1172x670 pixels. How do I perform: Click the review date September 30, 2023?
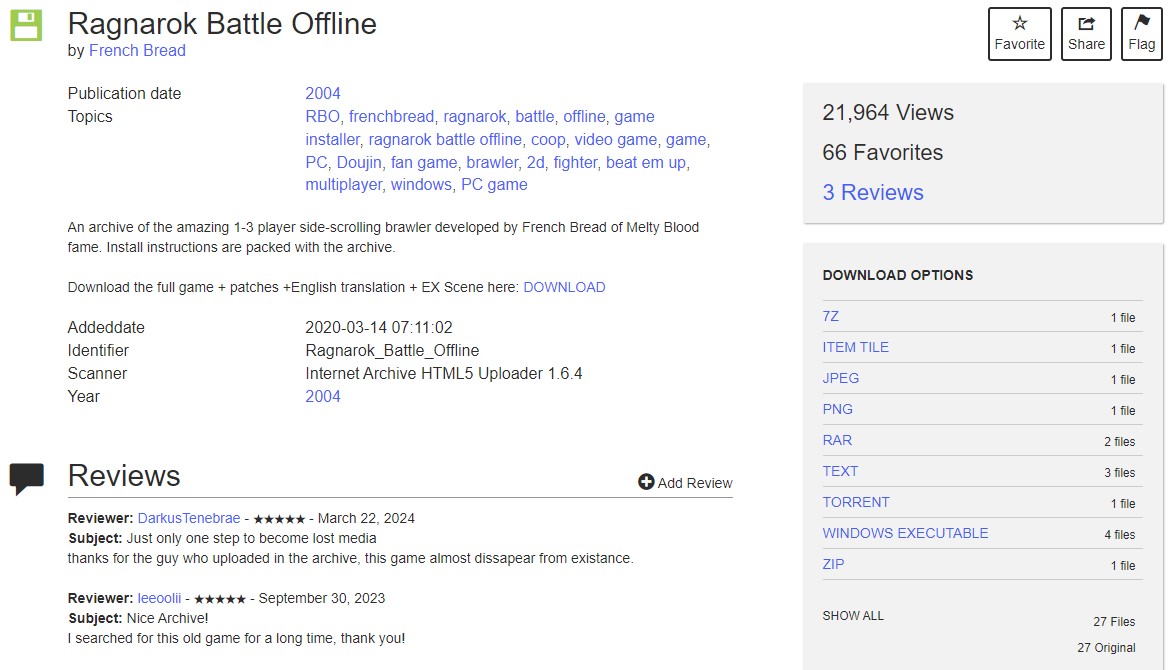(x=321, y=598)
